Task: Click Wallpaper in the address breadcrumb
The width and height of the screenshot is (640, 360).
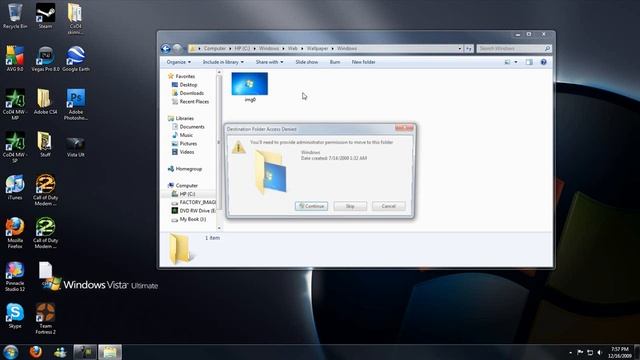Action: 317,49
